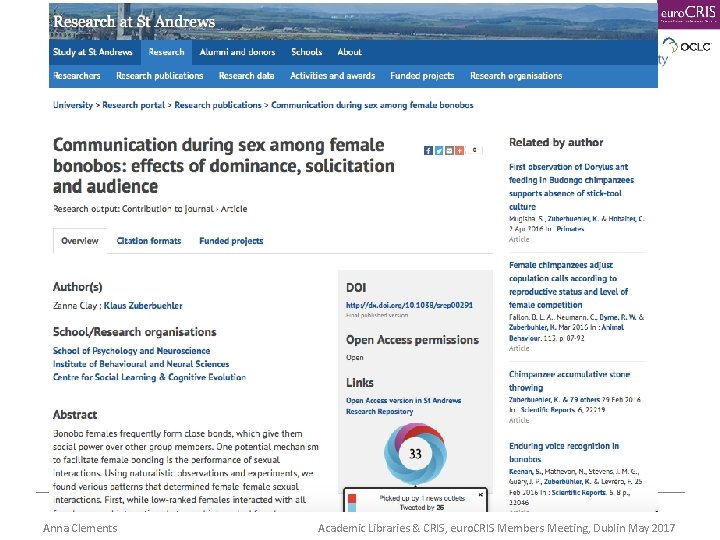Open School of Psychology and Neuroscience
This screenshot has width=720, height=540.
click(131, 351)
